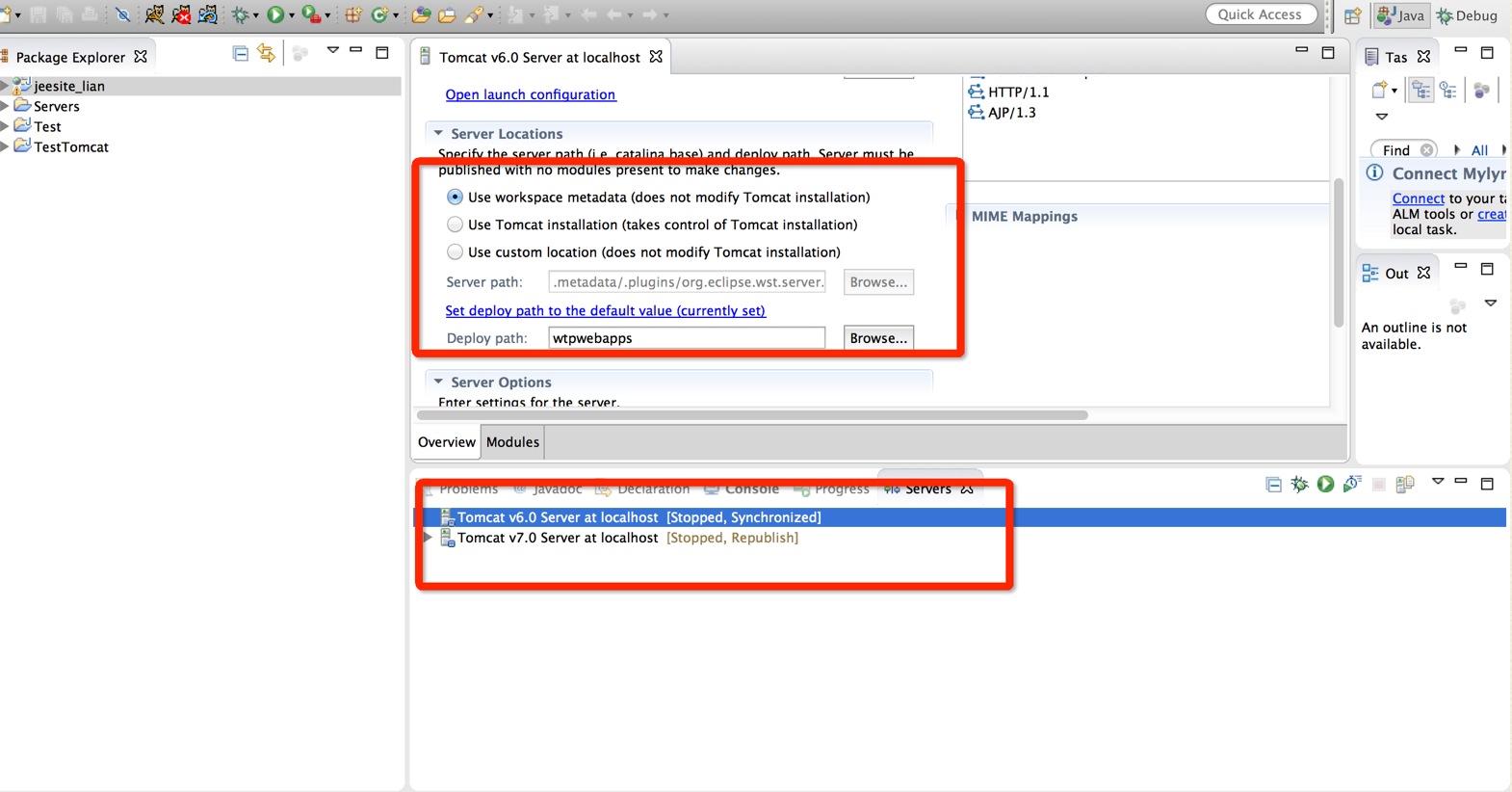Click Publish to the server icon
The height and width of the screenshot is (792, 1512).
[x=1405, y=484]
